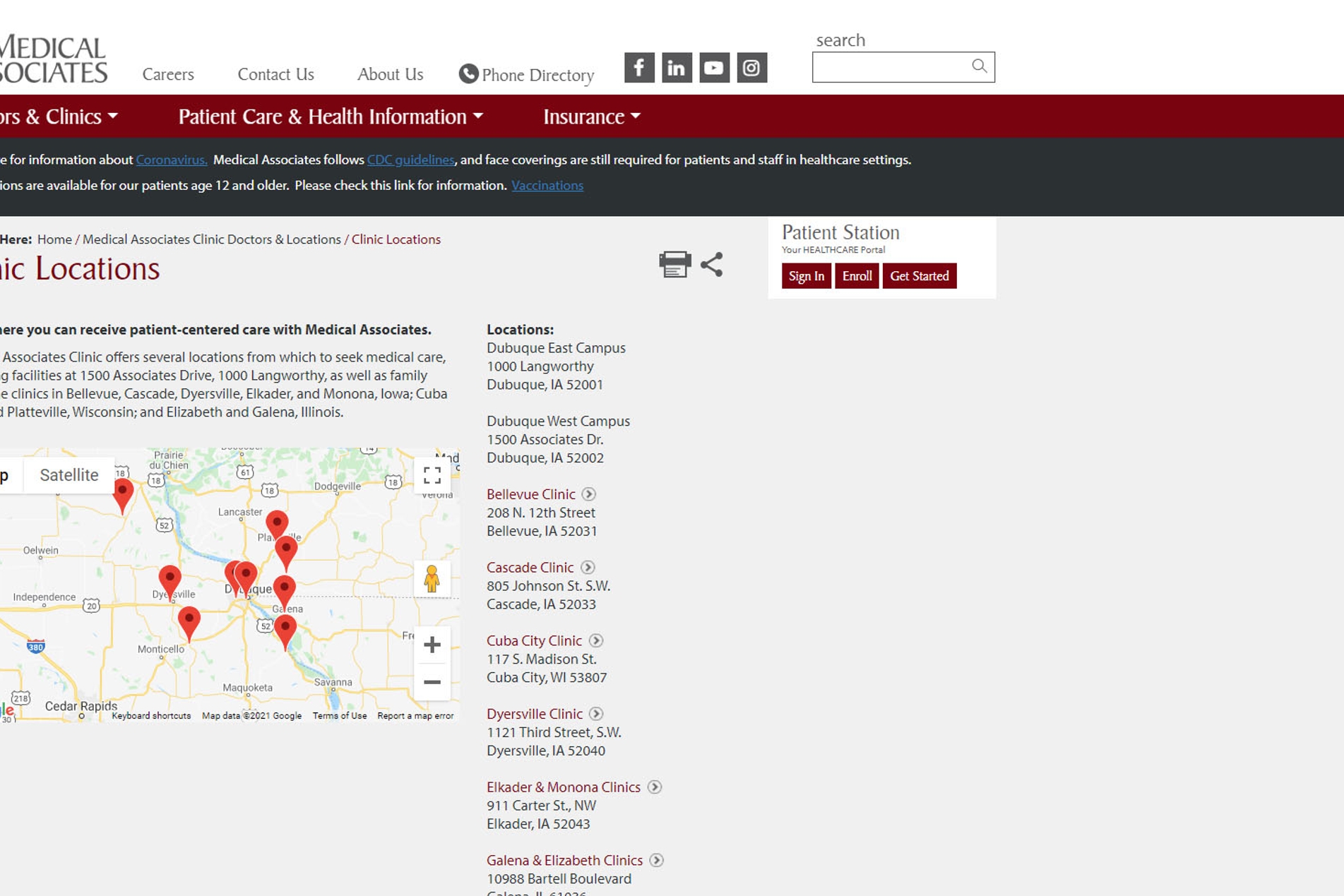Open the YouTube social icon
1344x896 pixels.
click(713, 68)
